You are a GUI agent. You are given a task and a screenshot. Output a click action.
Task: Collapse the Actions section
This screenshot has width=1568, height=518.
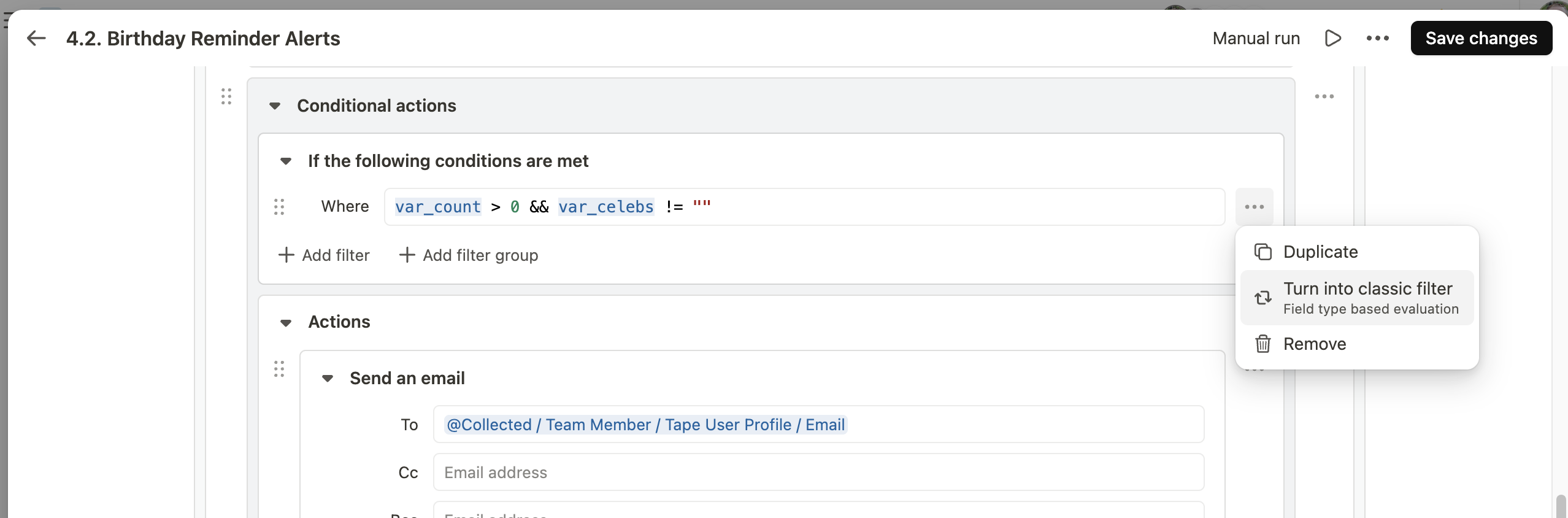point(286,323)
